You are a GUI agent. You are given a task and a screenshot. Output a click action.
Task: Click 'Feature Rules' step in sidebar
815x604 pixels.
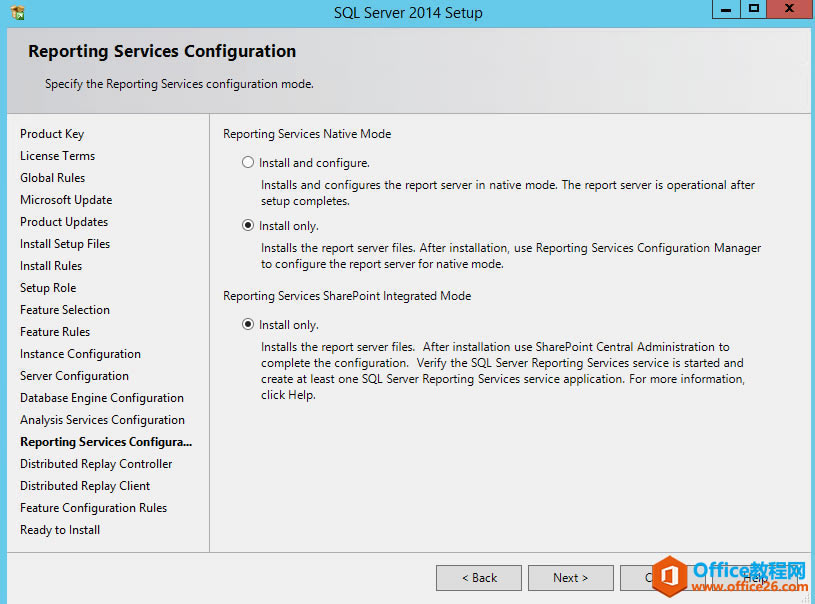click(55, 332)
